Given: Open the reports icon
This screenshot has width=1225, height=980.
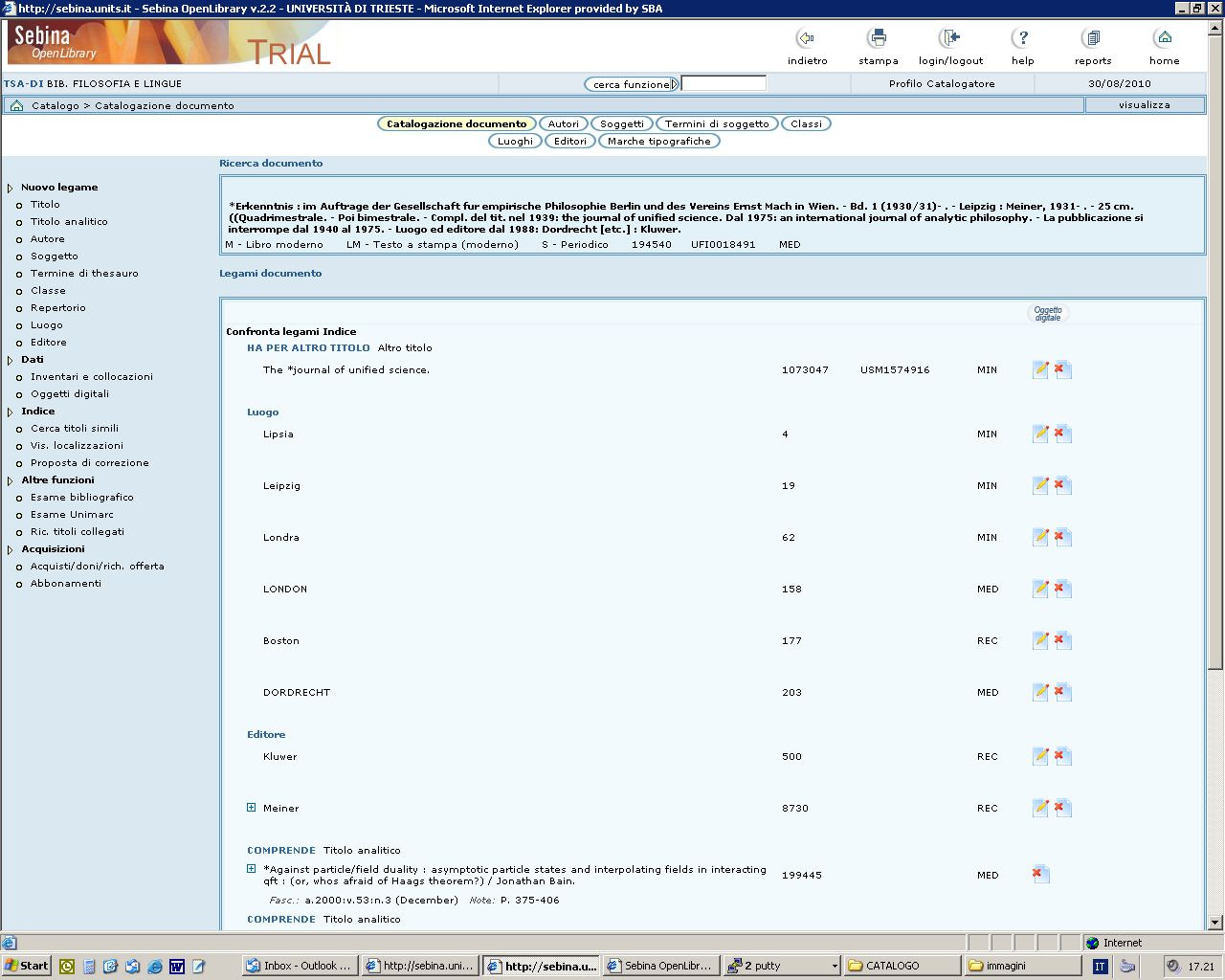Looking at the screenshot, I should pos(1092,38).
